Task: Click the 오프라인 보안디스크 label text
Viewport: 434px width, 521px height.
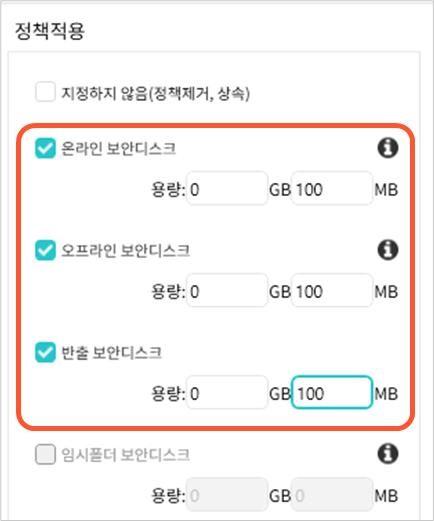Action: (126, 251)
